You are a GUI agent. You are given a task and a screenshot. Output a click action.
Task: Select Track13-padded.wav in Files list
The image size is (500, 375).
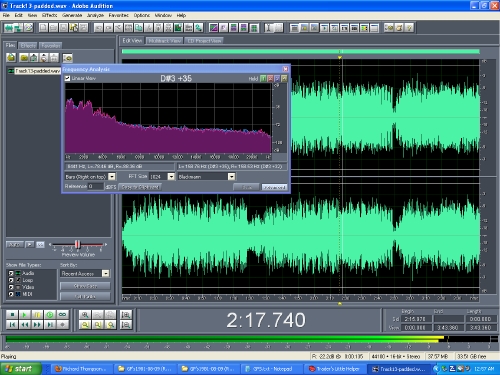[34, 71]
